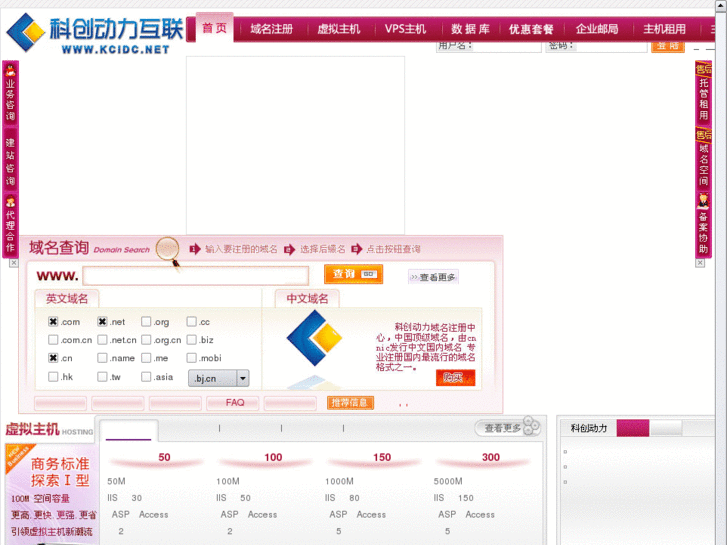Click the www domain name input field

point(196,276)
